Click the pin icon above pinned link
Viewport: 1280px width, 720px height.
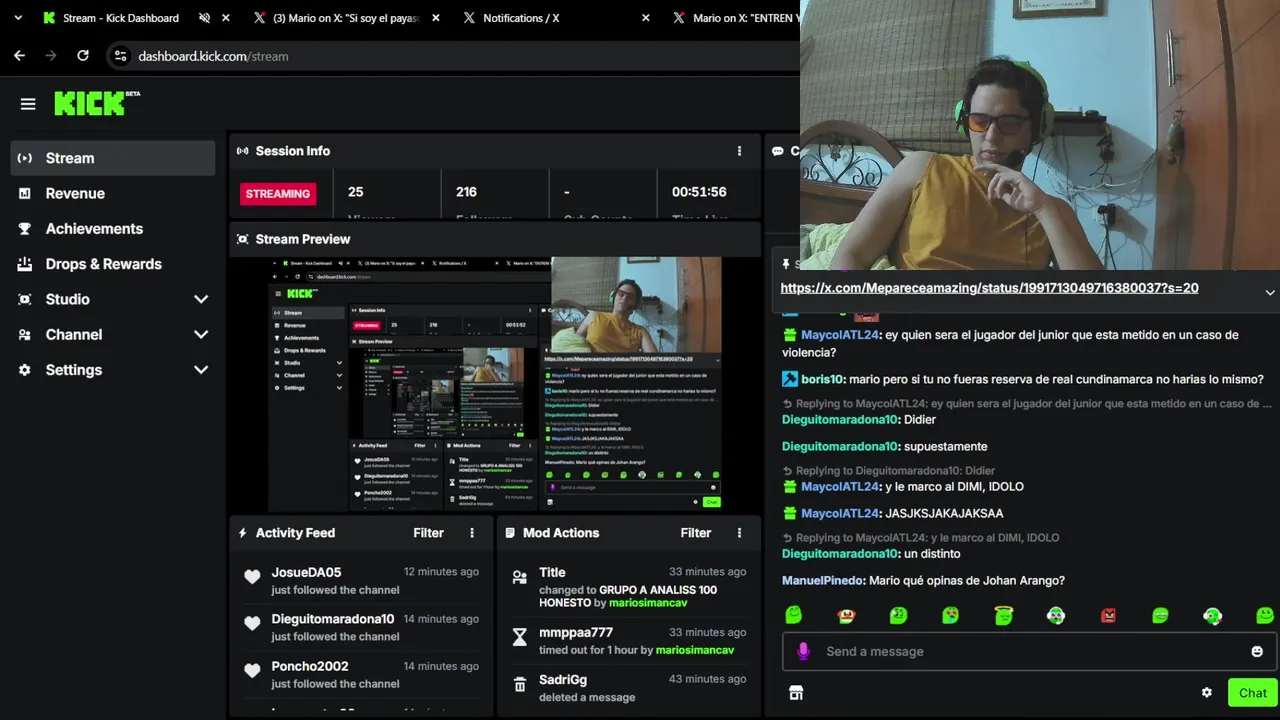point(786,264)
